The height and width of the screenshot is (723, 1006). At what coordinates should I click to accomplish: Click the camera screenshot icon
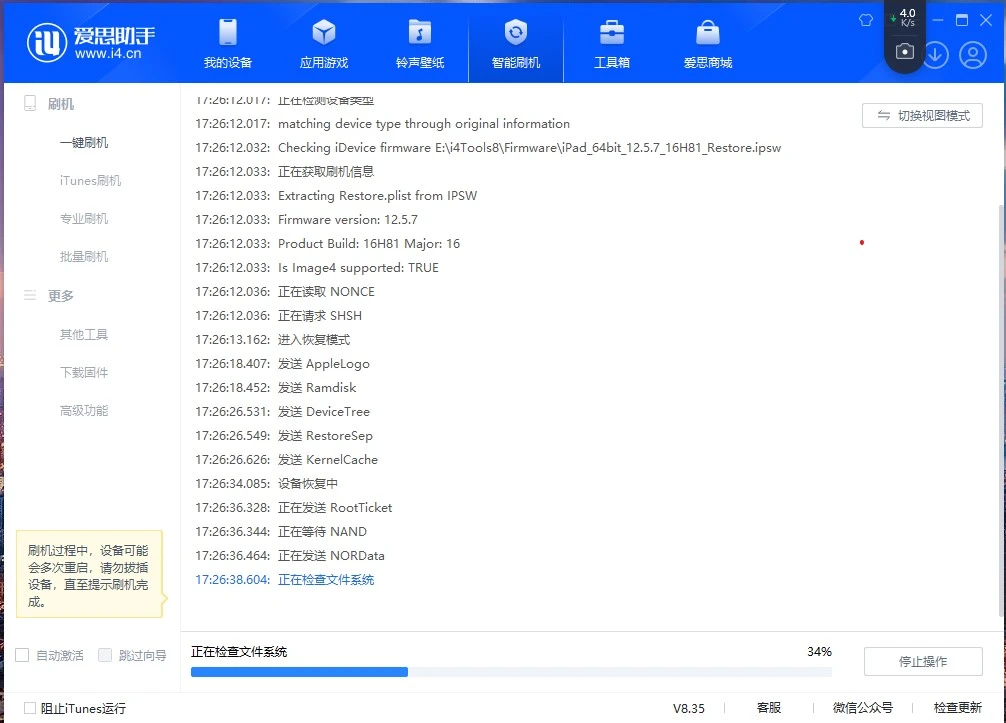tap(905, 52)
